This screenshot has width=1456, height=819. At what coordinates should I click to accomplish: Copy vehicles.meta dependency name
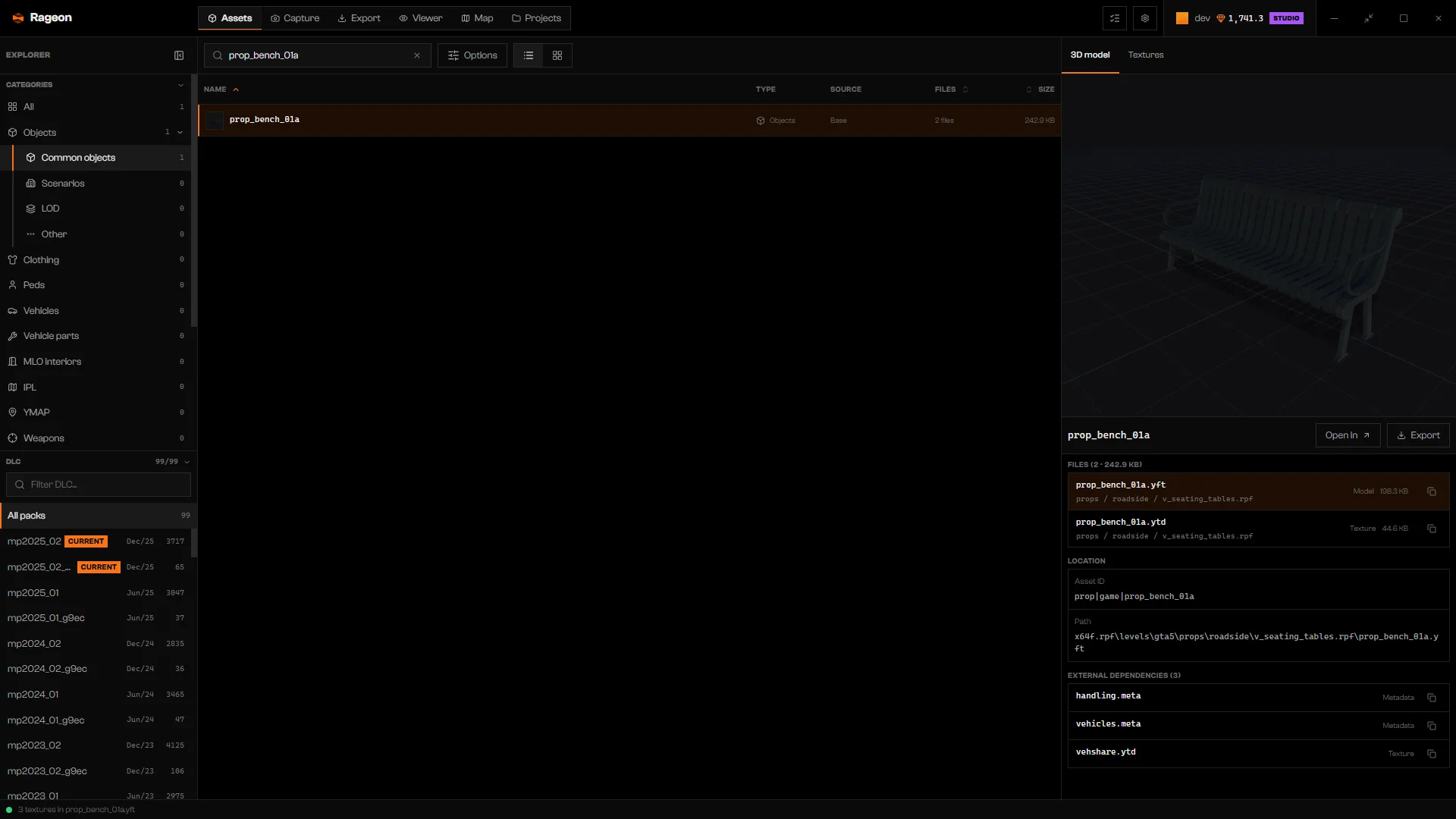tap(1432, 726)
